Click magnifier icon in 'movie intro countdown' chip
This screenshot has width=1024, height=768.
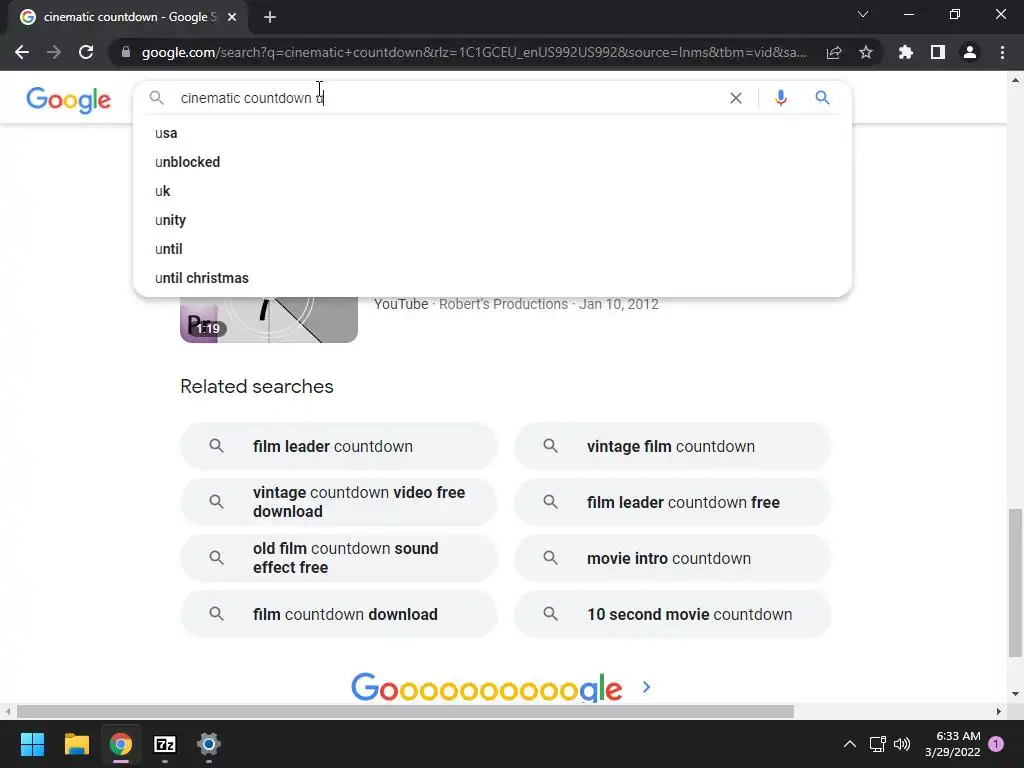pos(551,558)
